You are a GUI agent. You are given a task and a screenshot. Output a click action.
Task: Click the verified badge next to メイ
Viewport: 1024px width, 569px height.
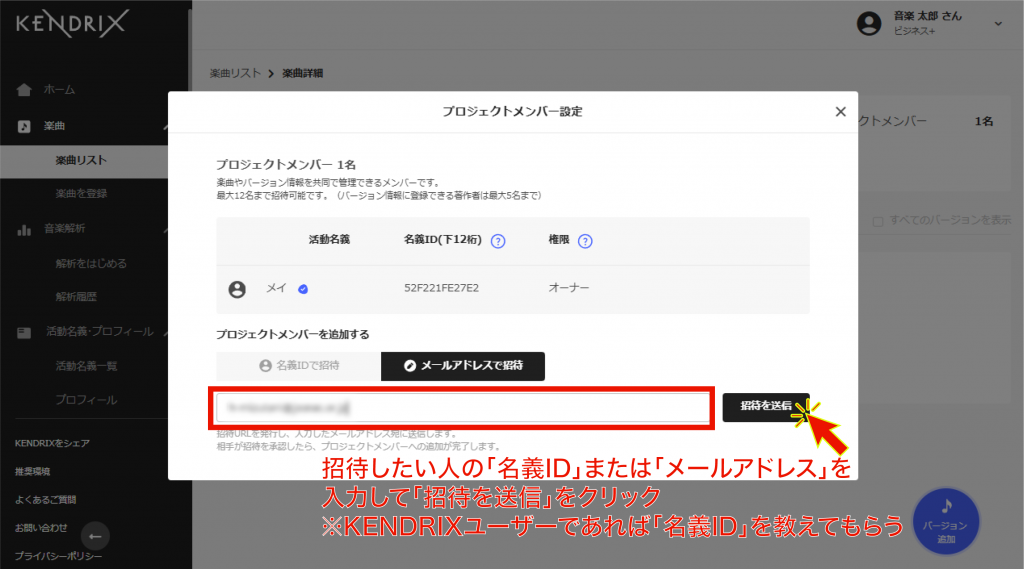pos(303,289)
